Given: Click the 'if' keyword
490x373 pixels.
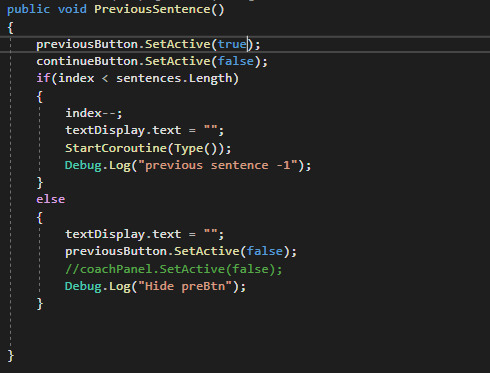Looking at the screenshot, I should [43, 78].
